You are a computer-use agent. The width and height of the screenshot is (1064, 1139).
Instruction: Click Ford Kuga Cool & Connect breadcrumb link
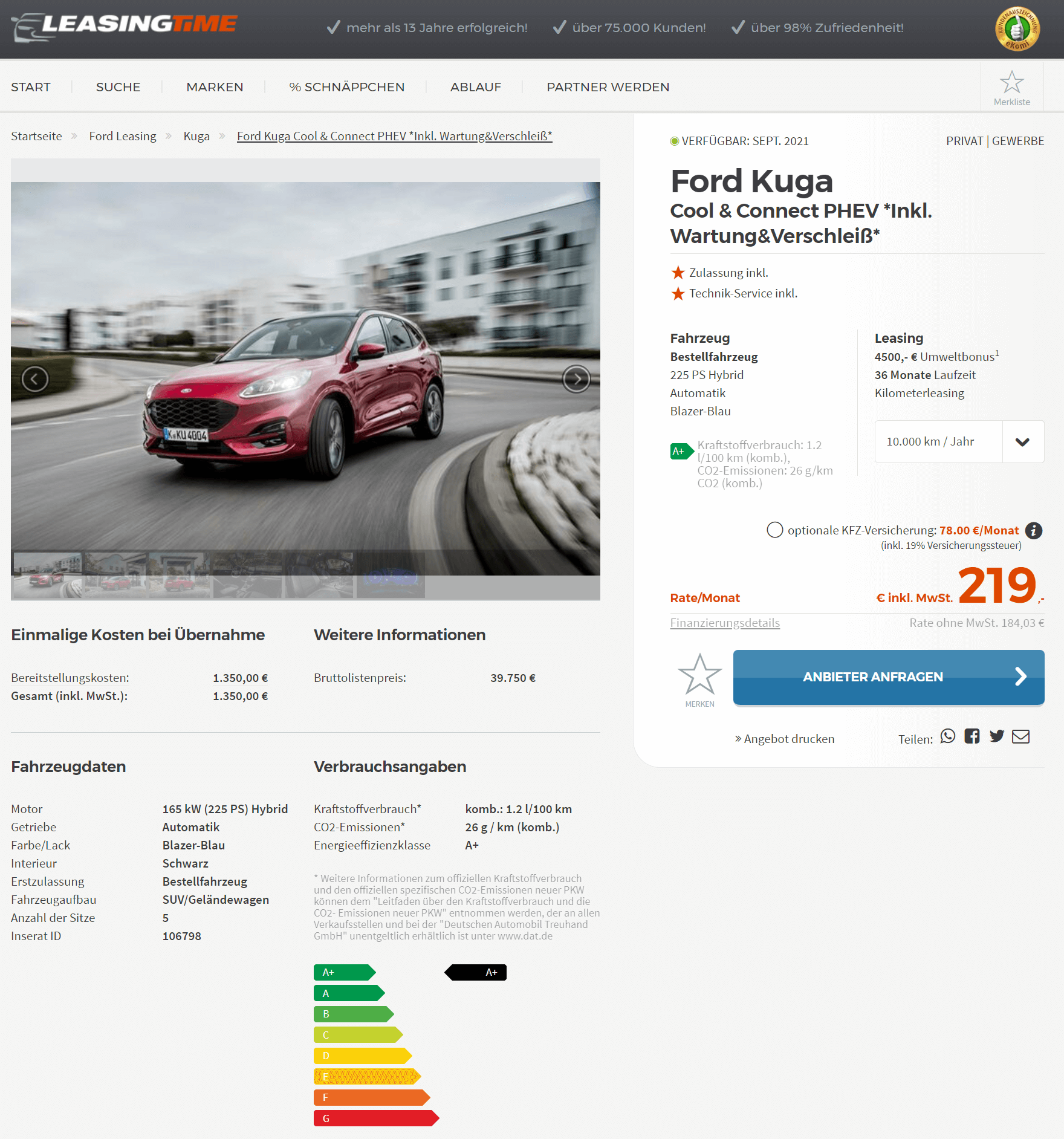(395, 136)
